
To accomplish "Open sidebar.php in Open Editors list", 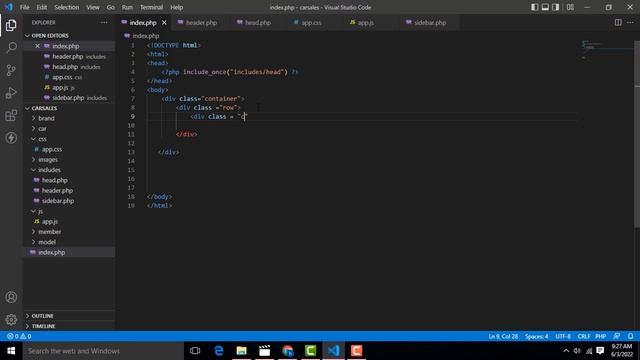I will [68, 98].
